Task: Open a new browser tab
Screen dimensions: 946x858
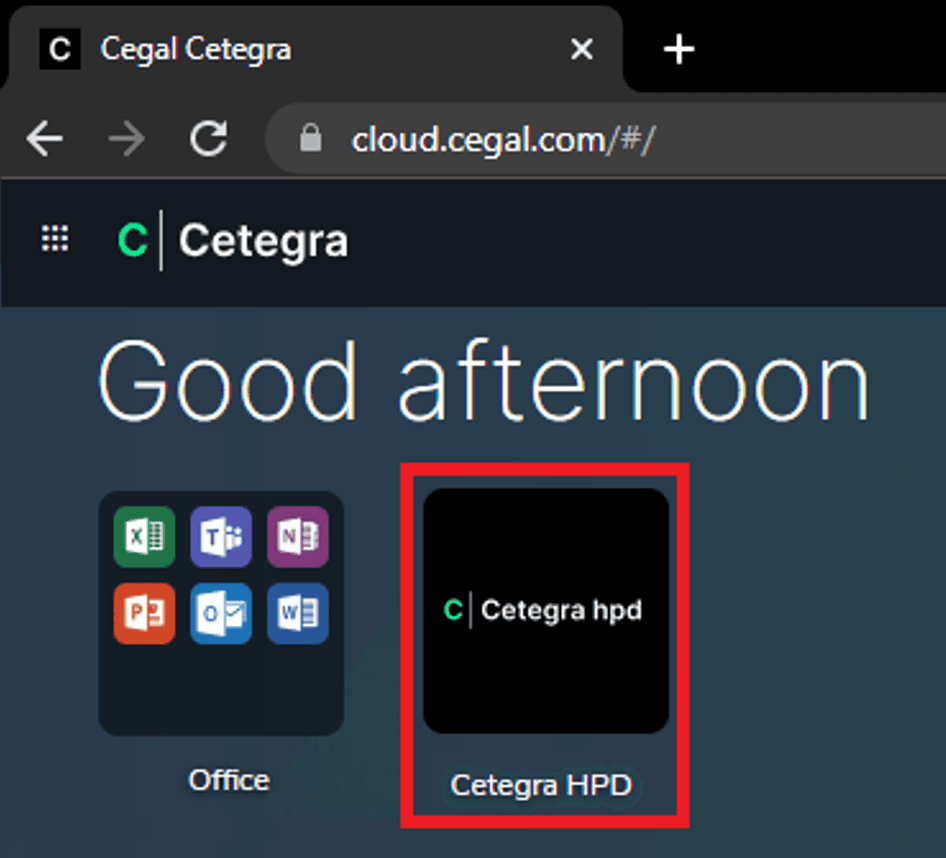Action: pyautogui.click(x=679, y=49)
